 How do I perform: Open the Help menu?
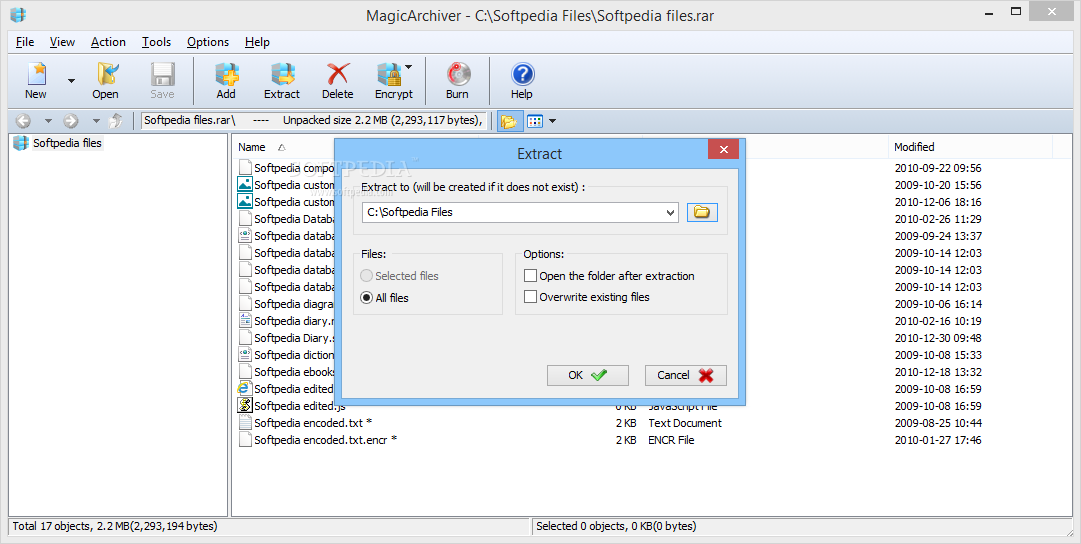point(257,42)
